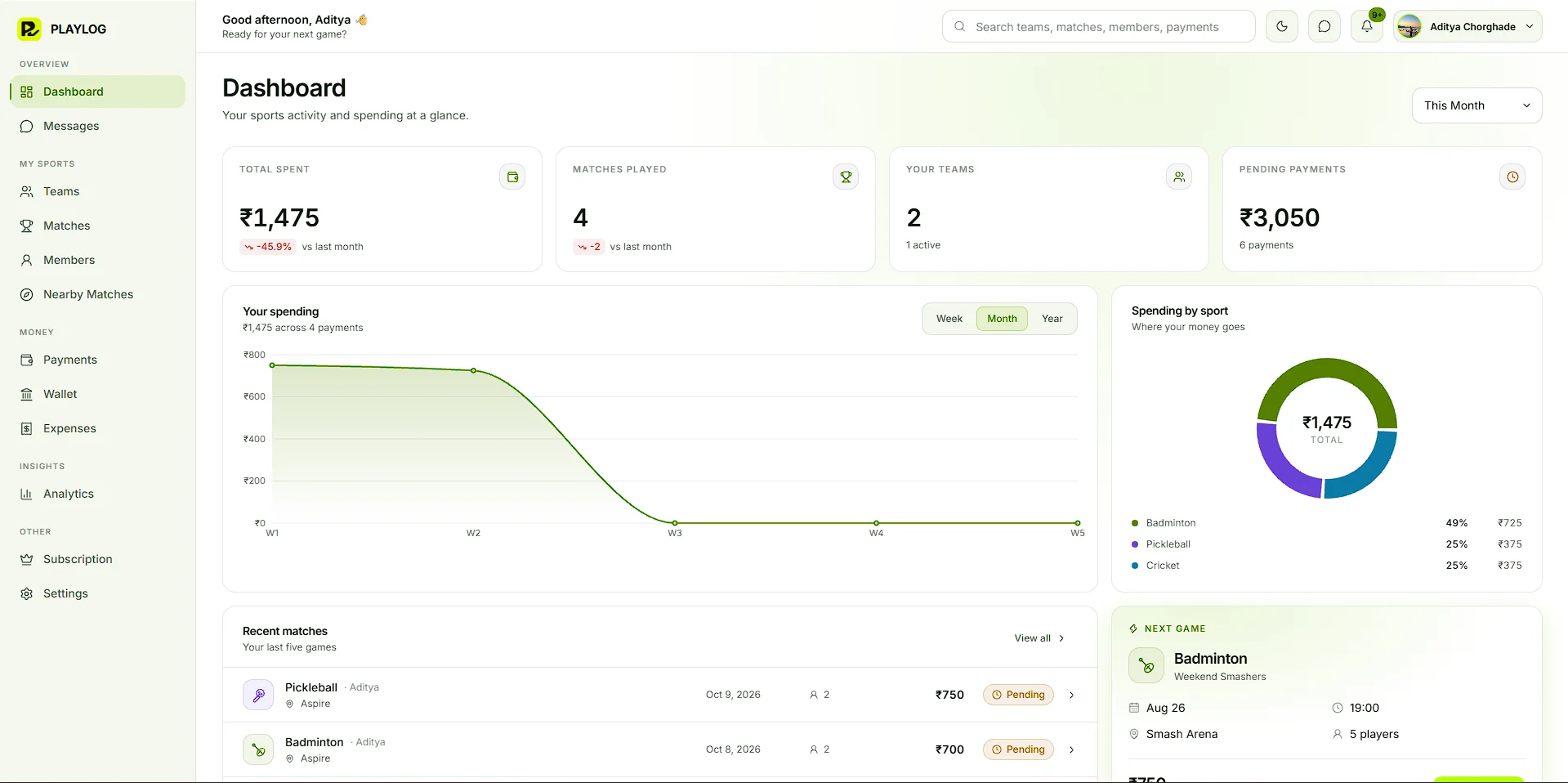Click the Weekend Smashers team name

[x=1220, y=677]
